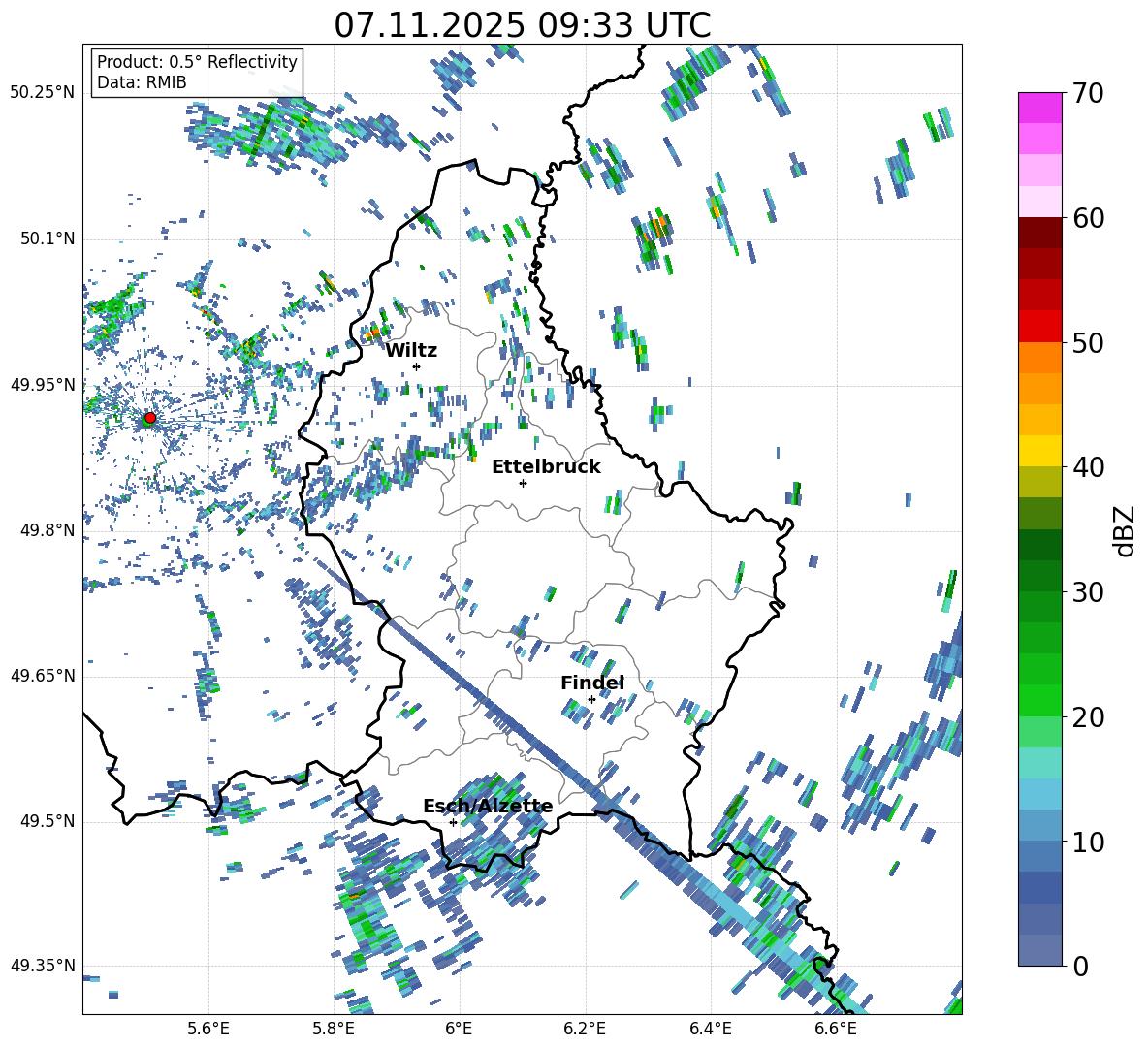Click the cross marker below Ettelbruck
Viewport: 1148px width, 1048px height.
[523, 483]
